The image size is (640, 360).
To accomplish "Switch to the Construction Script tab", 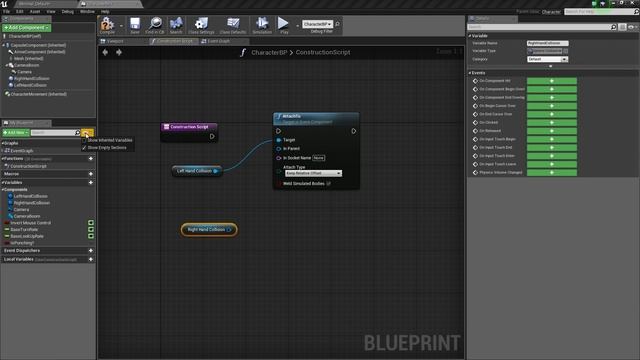I will pyautogui.click(x=174, y=41).
